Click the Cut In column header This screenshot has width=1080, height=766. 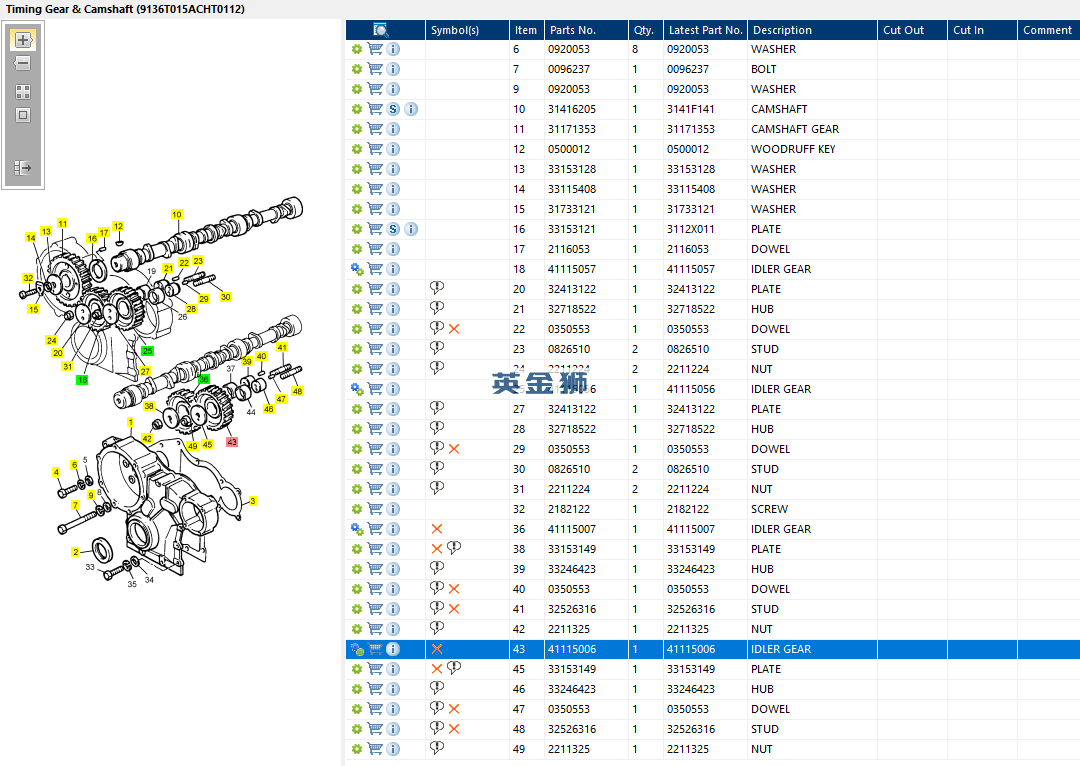(x=982, y=30)
